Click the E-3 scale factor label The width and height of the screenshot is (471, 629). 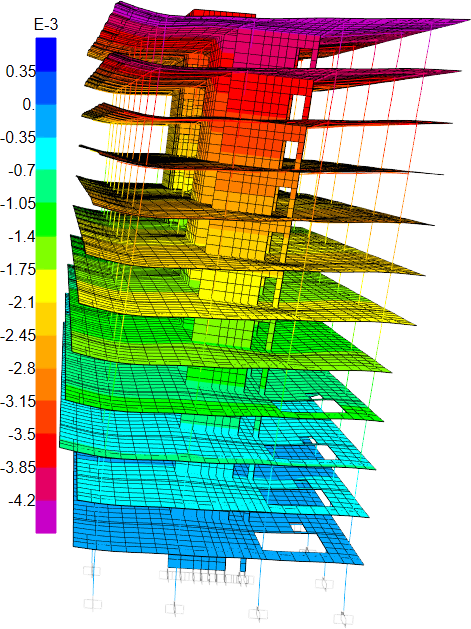point(46,25)
